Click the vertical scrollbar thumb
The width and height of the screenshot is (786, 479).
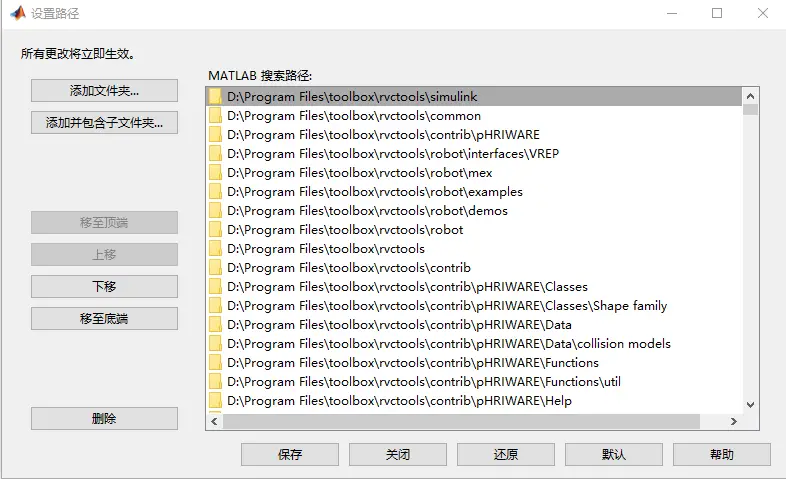[750, 110]
